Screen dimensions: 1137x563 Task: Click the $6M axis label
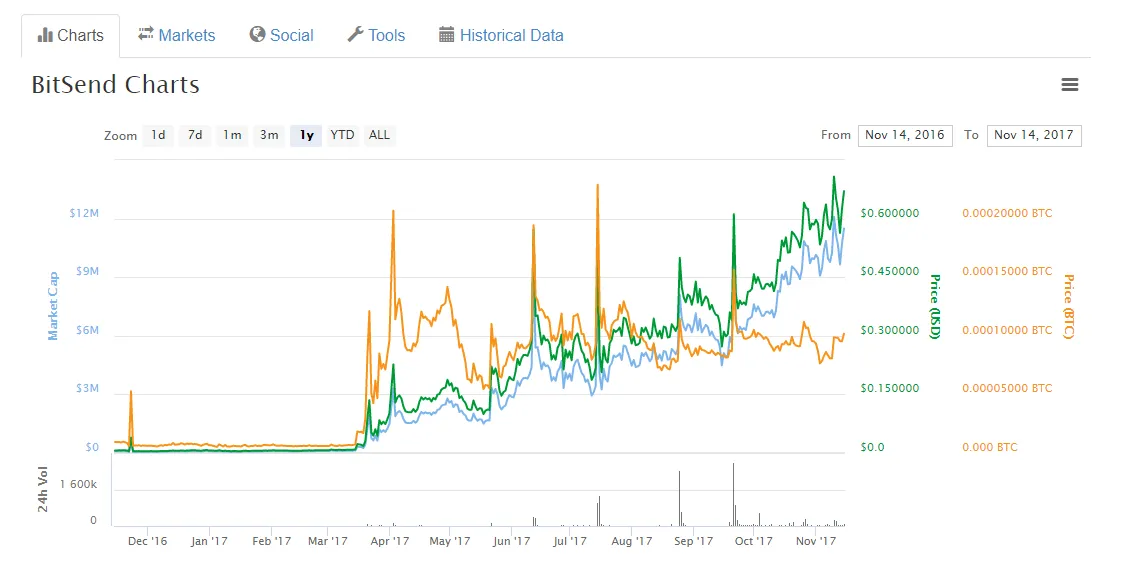pyautogui.click(x=87, y=330)
